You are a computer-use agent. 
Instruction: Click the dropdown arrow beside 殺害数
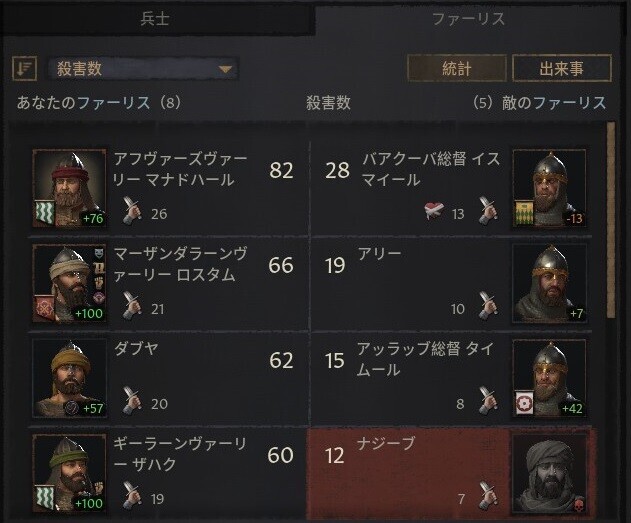(x=225, y=69)
